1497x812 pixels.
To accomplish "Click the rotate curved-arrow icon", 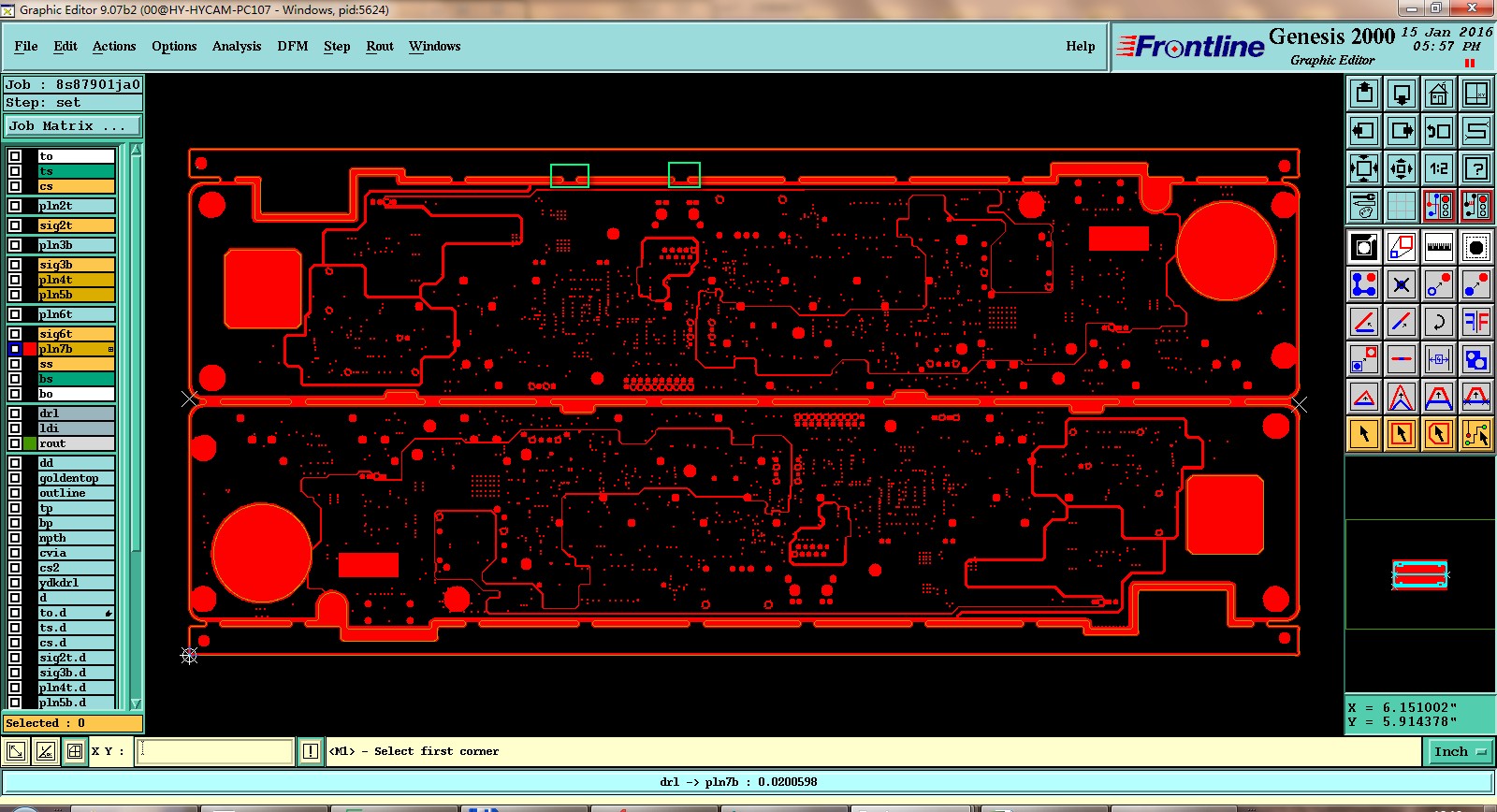I will tap(1439, 322).
